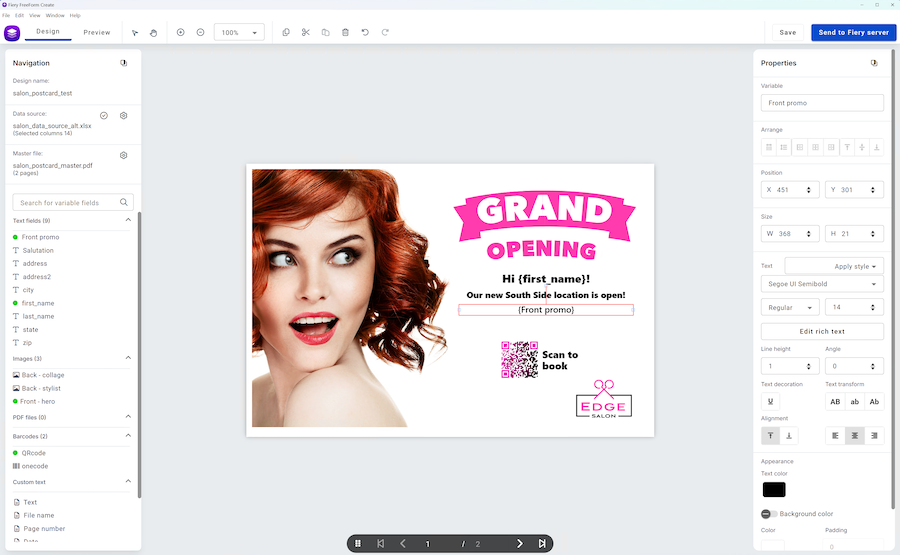Apply underline text decoration
Screen dimensions: 900x555
[x=771, y=402]
